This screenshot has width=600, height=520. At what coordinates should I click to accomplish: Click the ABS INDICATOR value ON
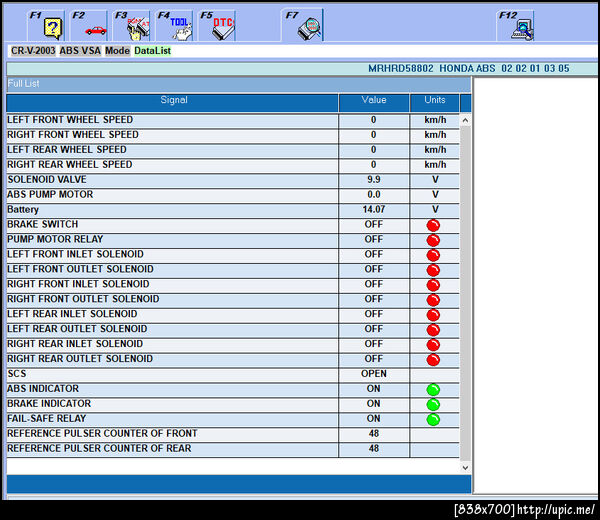374,389
